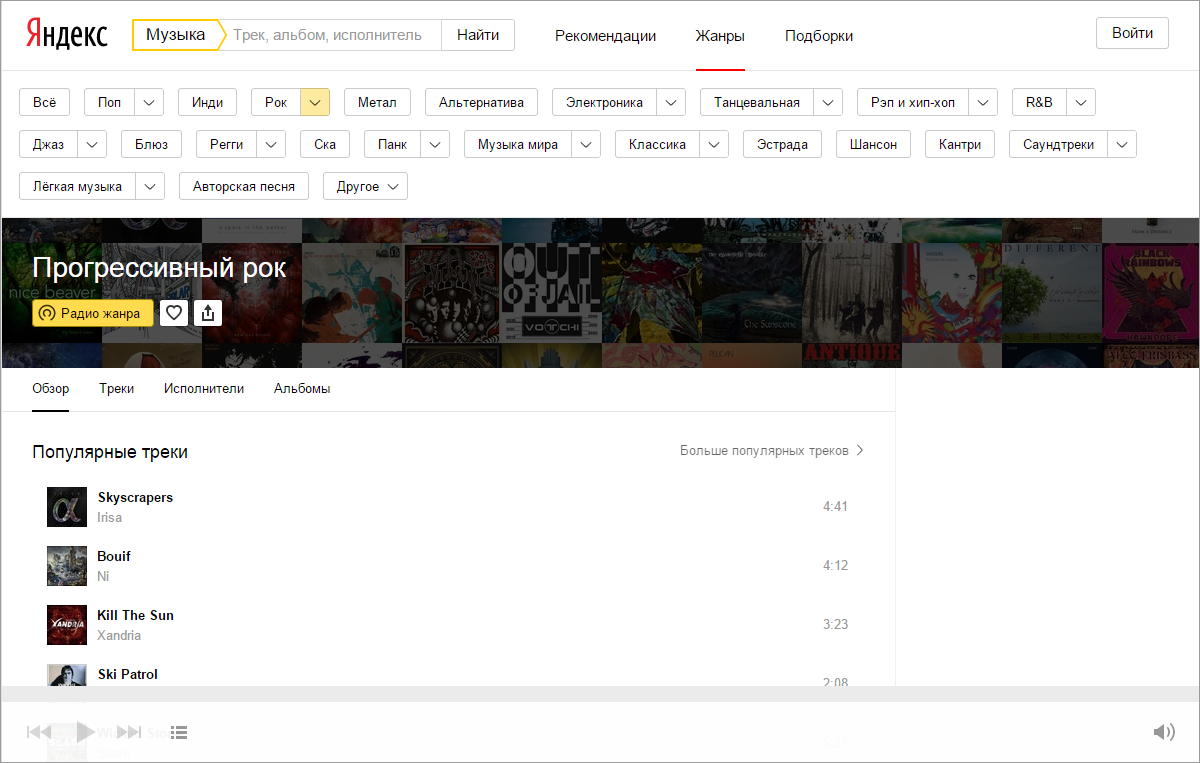Expand the Панк genre dropdown arrow
This screenshot has width=1200, height=763.
[x=435, y=144]
